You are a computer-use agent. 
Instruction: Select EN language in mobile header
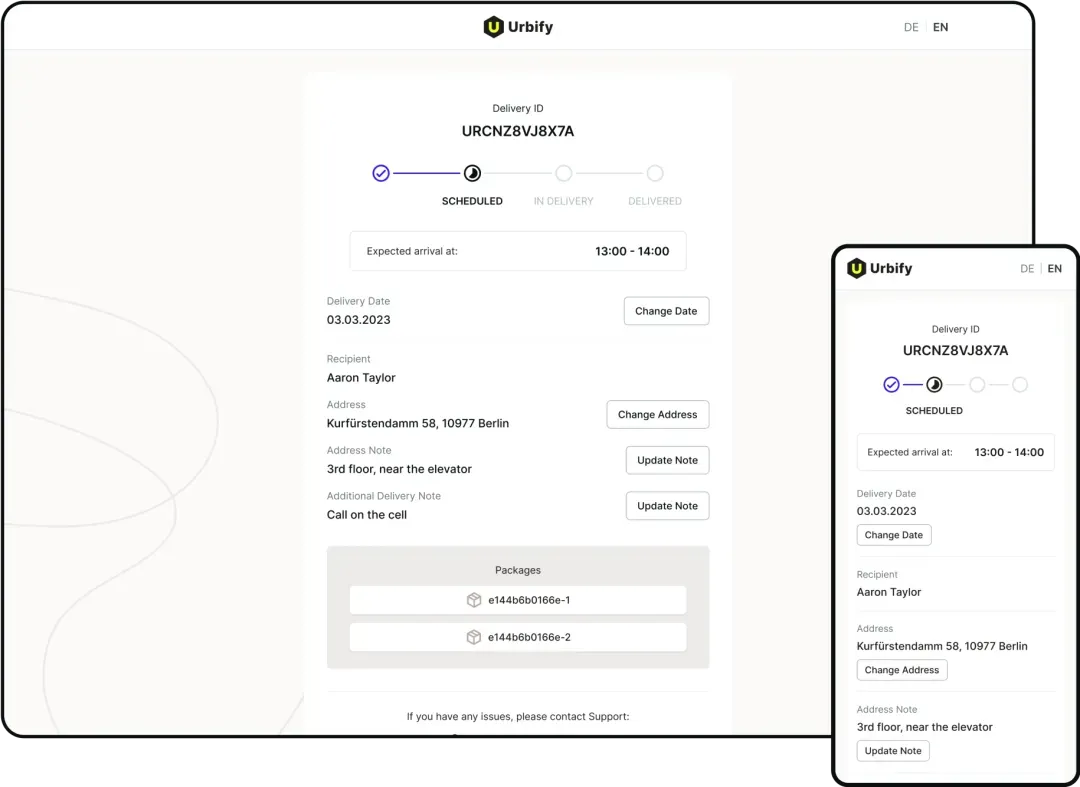click(1055, 269)
